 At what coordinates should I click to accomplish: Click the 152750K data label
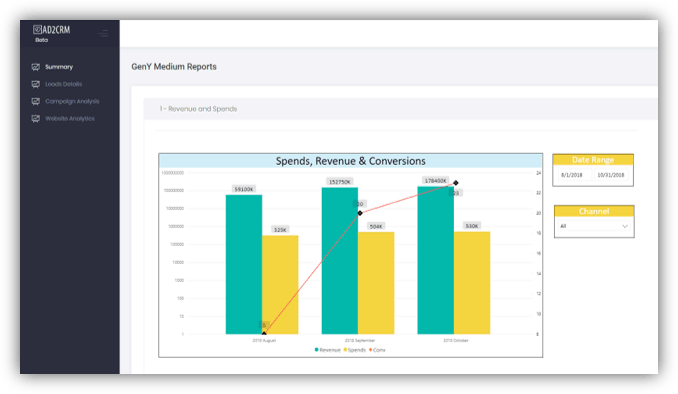point(340,182)
